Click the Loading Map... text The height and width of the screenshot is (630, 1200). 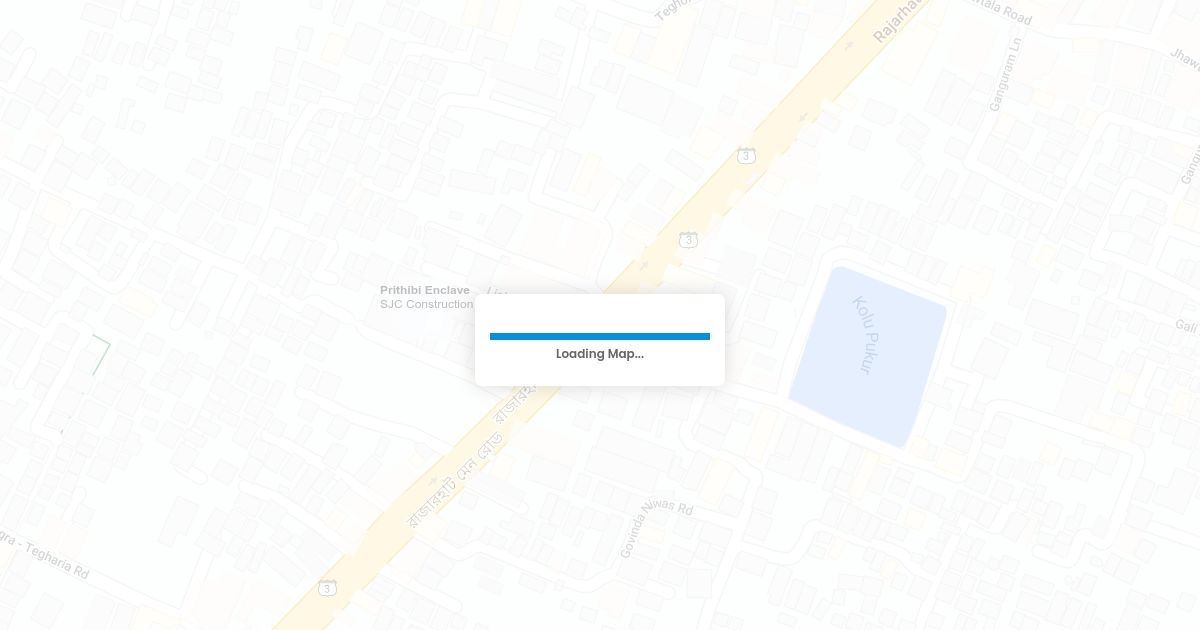[x=600, y=354]
